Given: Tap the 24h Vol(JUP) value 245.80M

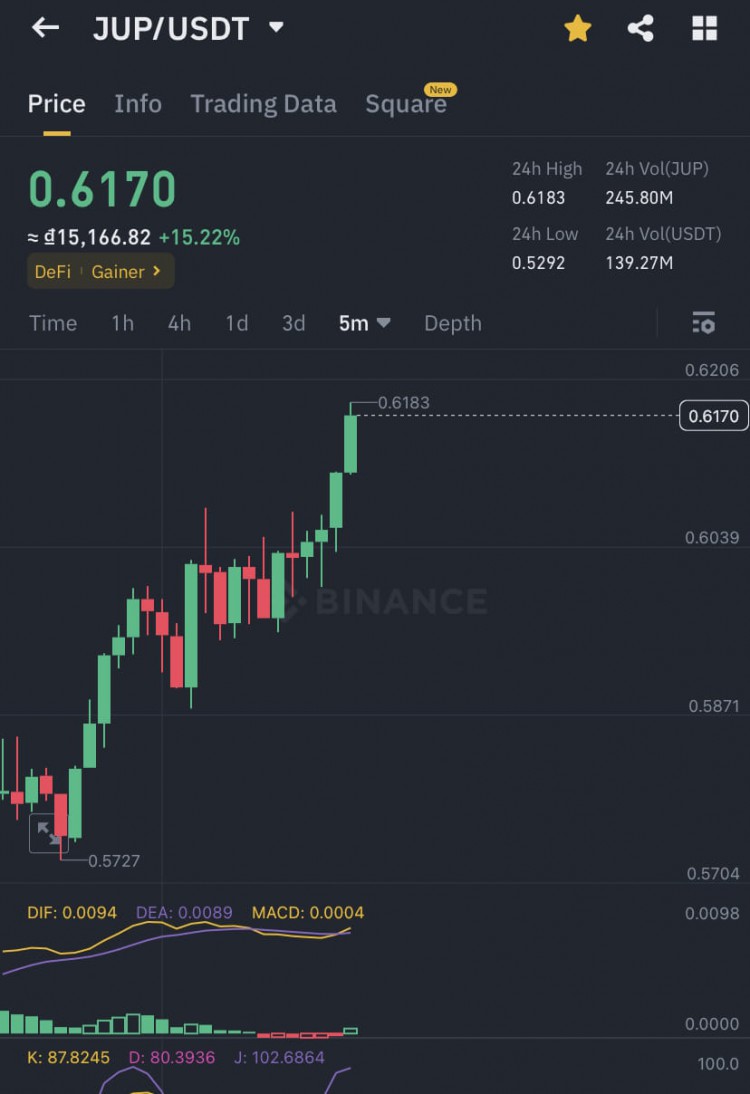Looking at the screenshot, I should tap(639, 197).
